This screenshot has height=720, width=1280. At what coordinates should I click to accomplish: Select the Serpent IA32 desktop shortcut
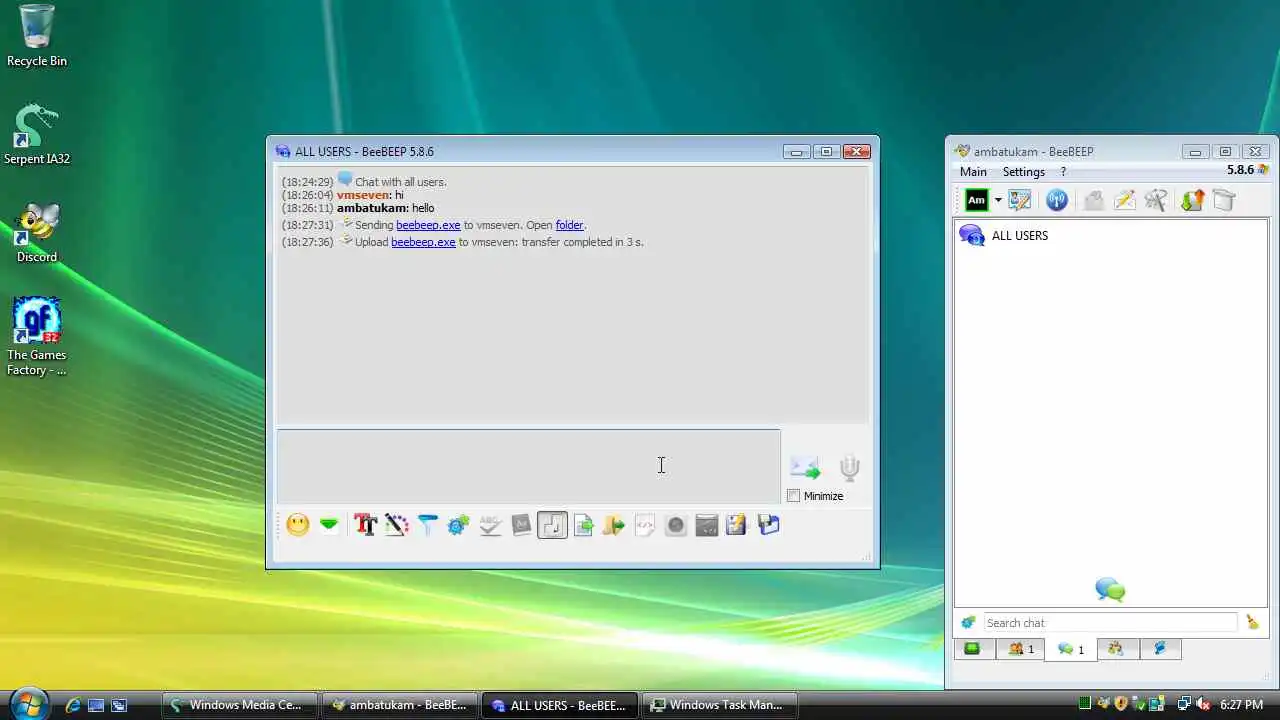click(37, 134)
